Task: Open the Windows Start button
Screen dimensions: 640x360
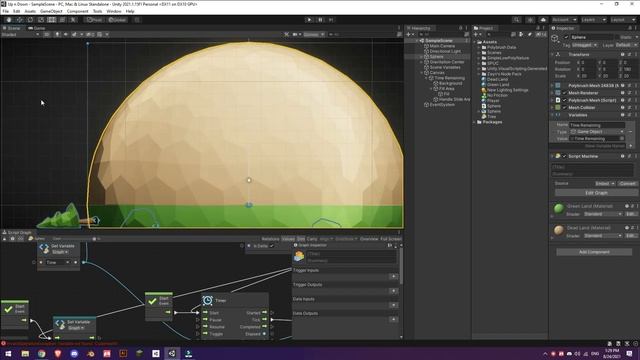Action: [8, 353]
